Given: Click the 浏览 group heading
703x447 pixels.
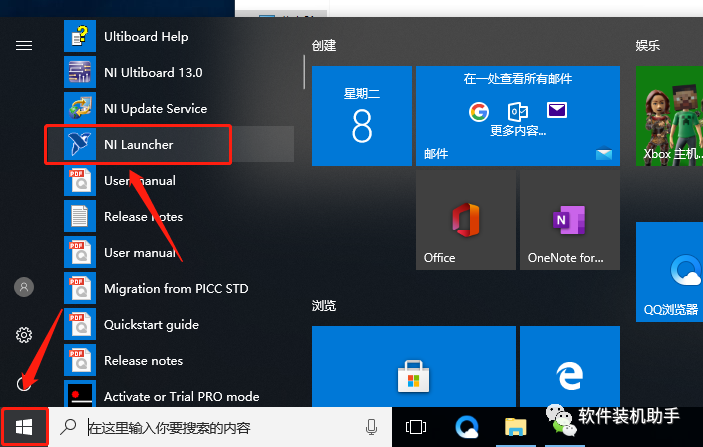Looking at the screenshot, I should click(324, 306).
